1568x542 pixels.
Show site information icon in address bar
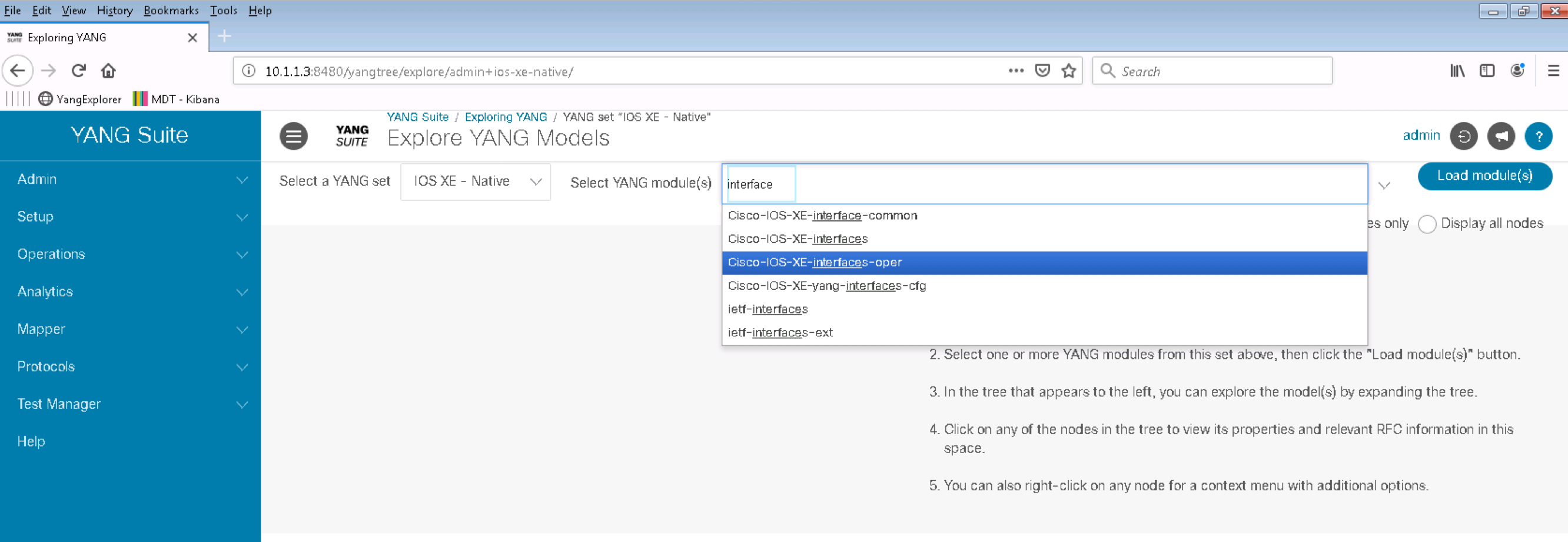point(248,71)
